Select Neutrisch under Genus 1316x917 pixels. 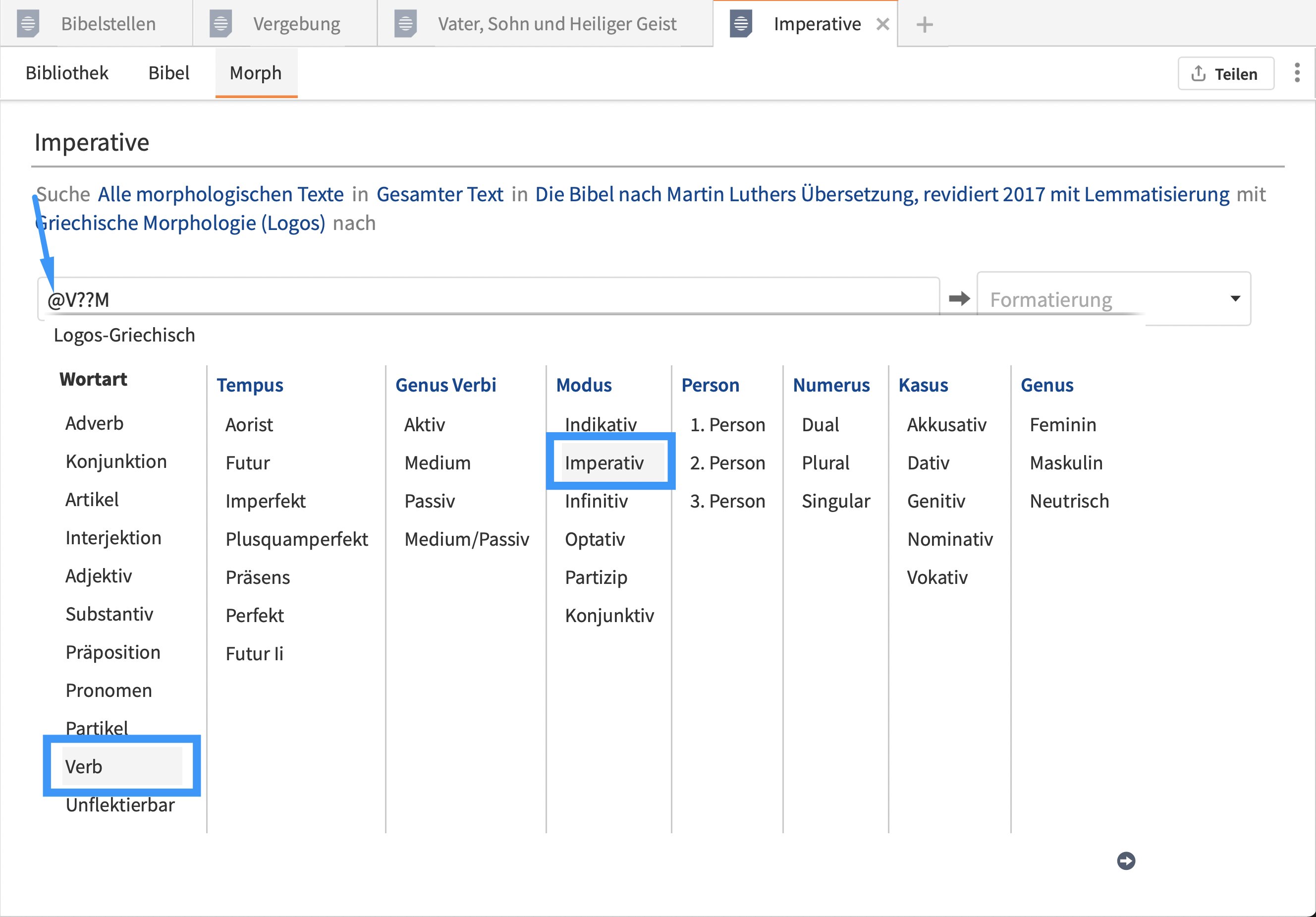click(1070, 501)
